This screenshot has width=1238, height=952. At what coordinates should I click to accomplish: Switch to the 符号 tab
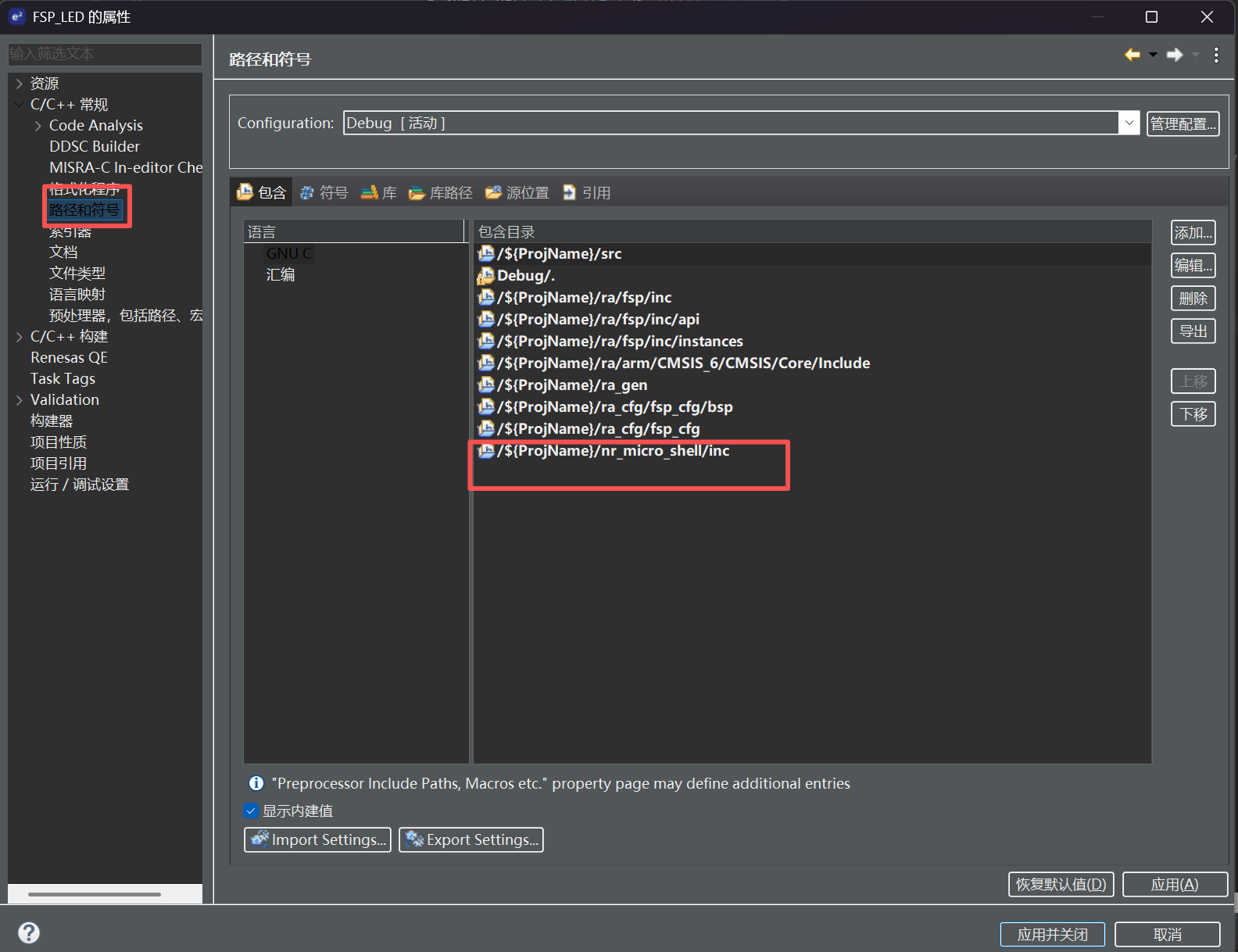(x=324, y=192)
